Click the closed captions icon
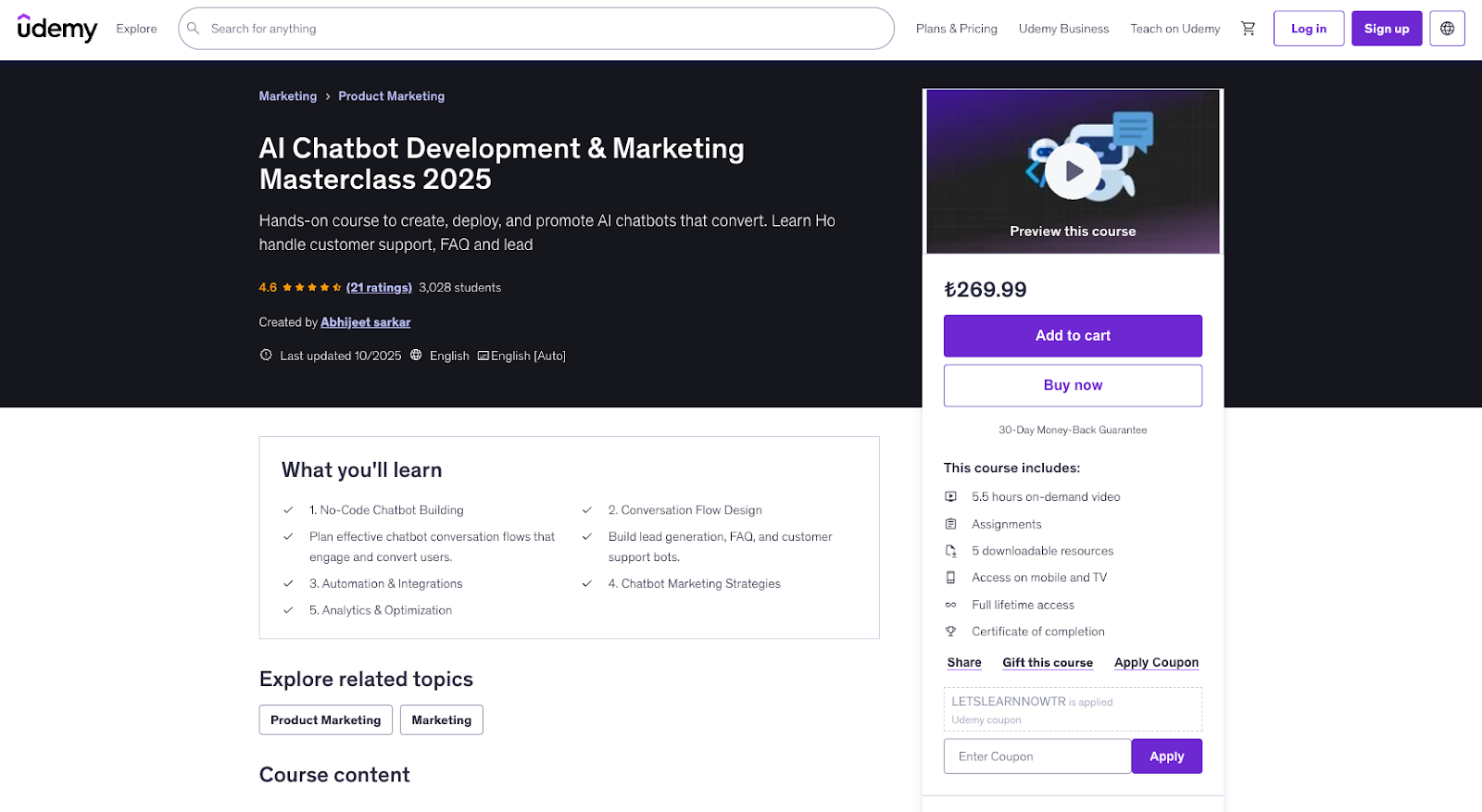Screen dimensions: 1482x812 [483, 356]
